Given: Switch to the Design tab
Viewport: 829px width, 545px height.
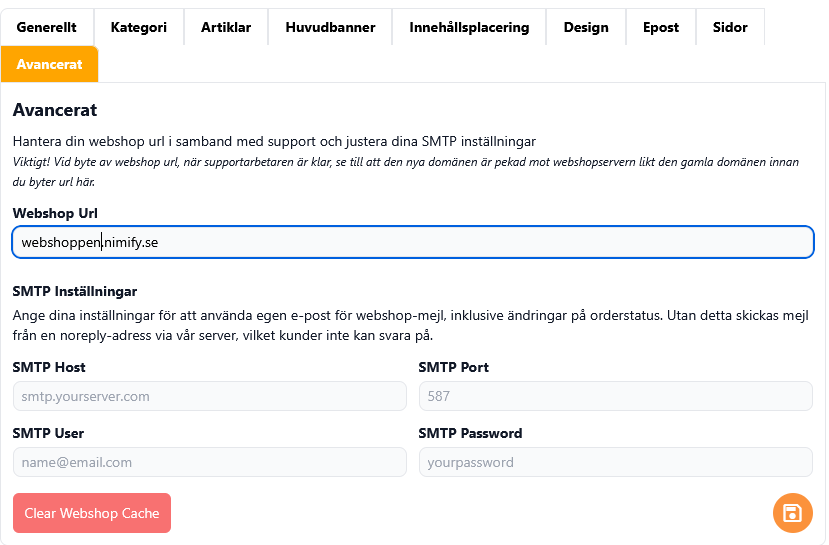Looking at the screenshot, I should 586,27.
